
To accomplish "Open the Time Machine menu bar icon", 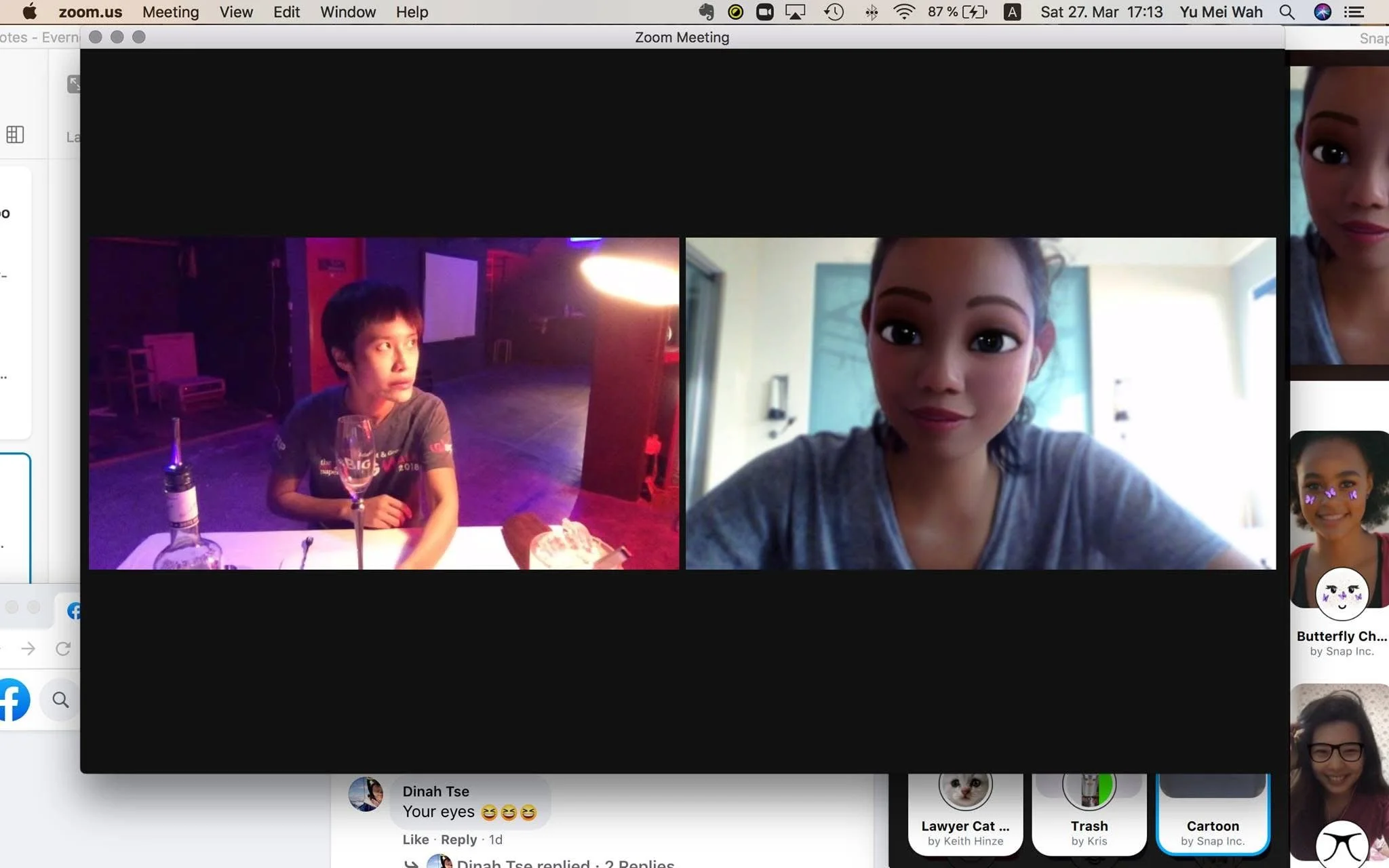I will pyautogui.click(x=834, y=12).
